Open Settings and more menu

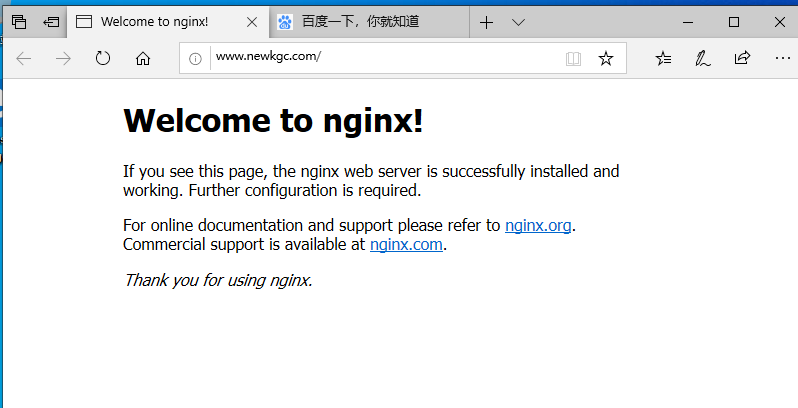click(x=782, y=59)
